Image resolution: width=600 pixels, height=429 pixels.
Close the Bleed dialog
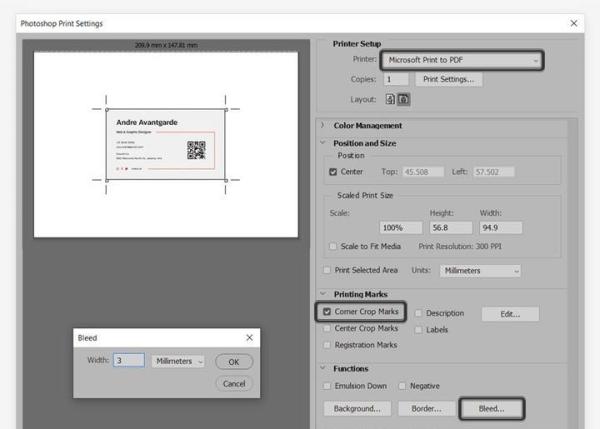coord(249,338)
